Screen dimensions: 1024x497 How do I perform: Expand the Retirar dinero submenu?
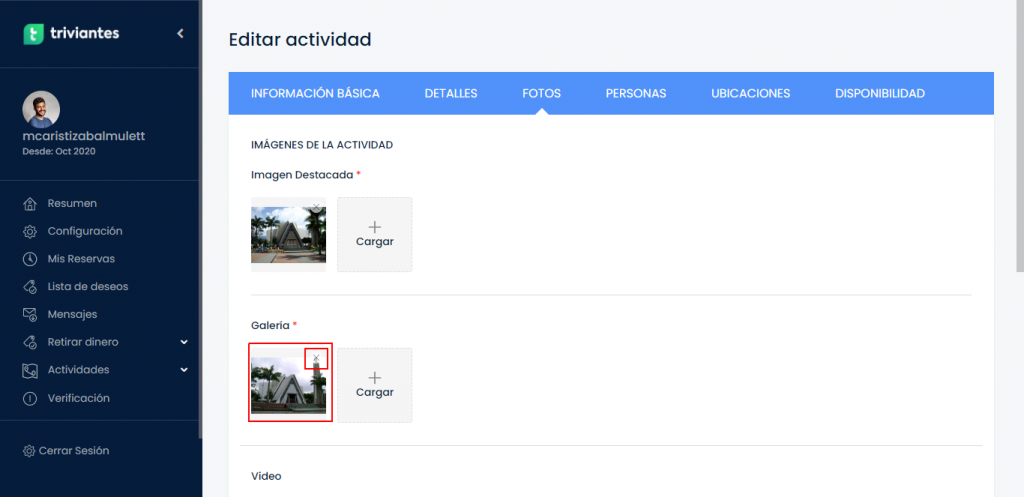click(184, 342)
